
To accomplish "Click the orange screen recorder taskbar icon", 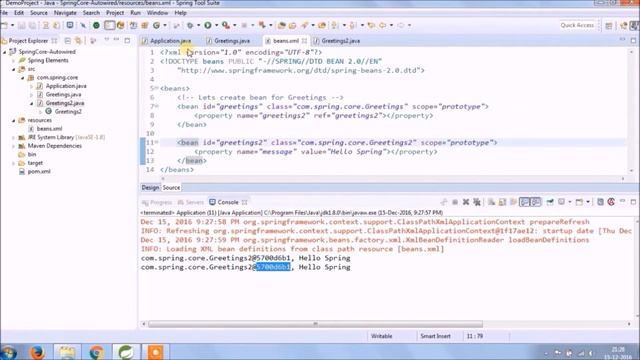I will pos(155,352).
